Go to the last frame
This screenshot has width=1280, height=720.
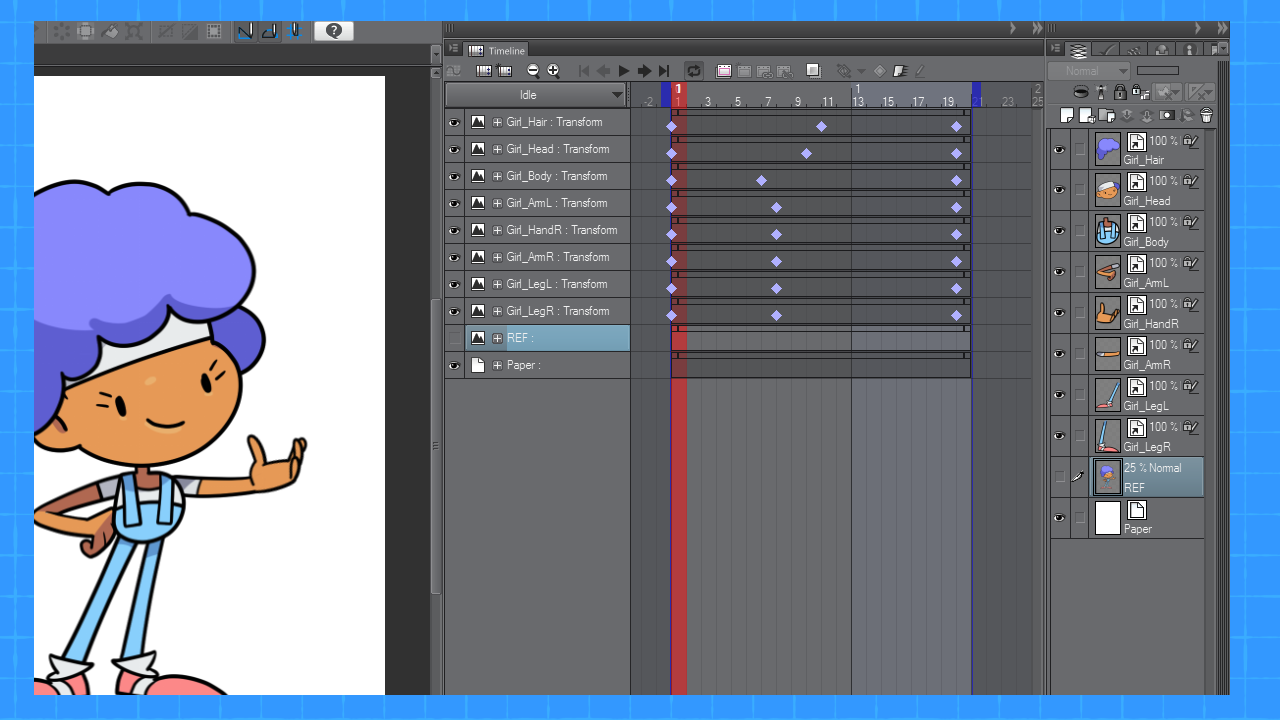pos(664,71)
